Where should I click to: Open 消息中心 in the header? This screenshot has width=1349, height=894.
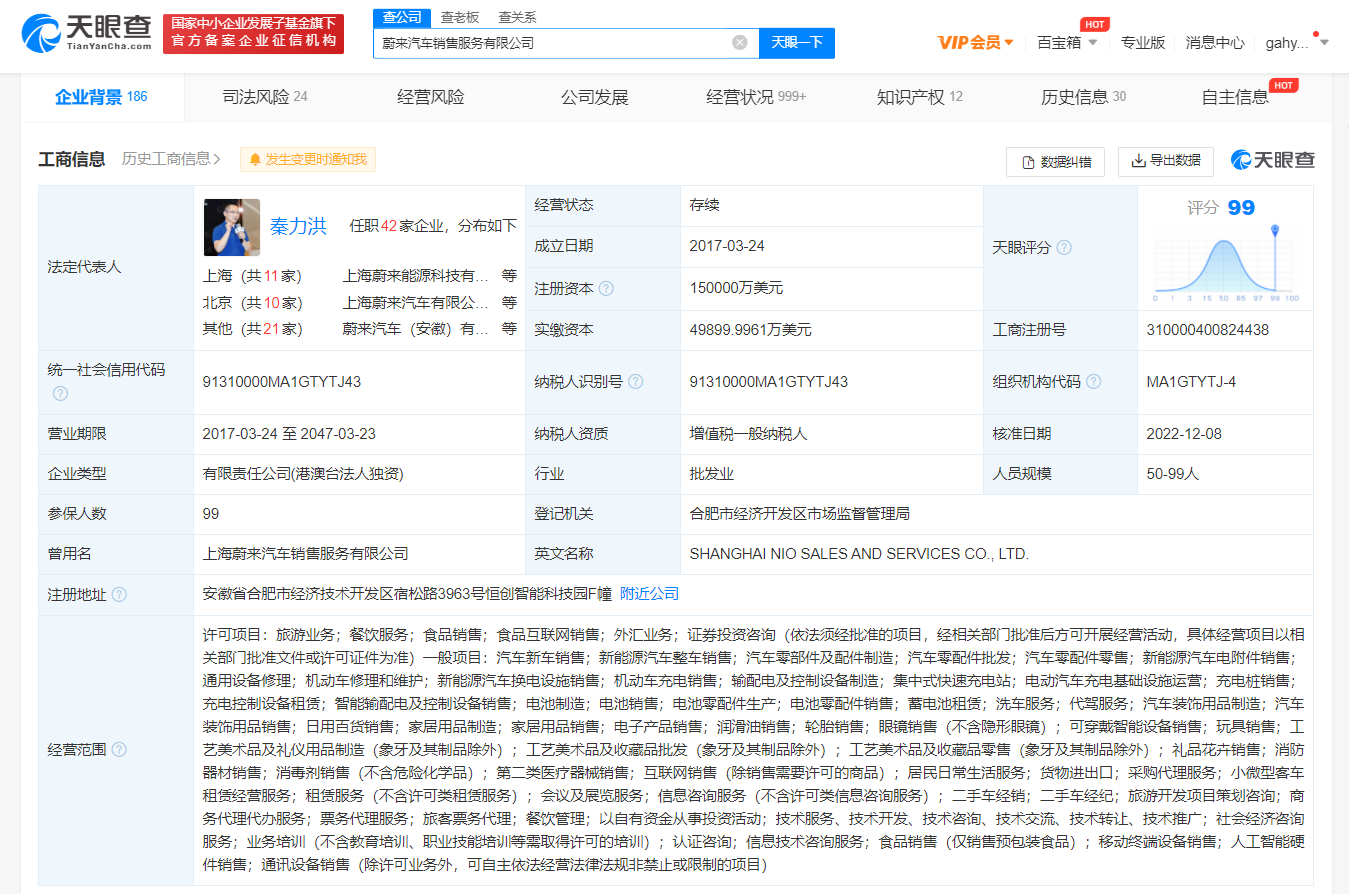(x=1215, y=42)
